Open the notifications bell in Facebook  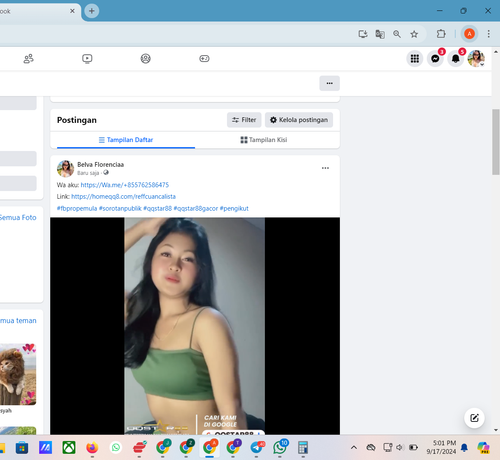click(x=456, y=59)
